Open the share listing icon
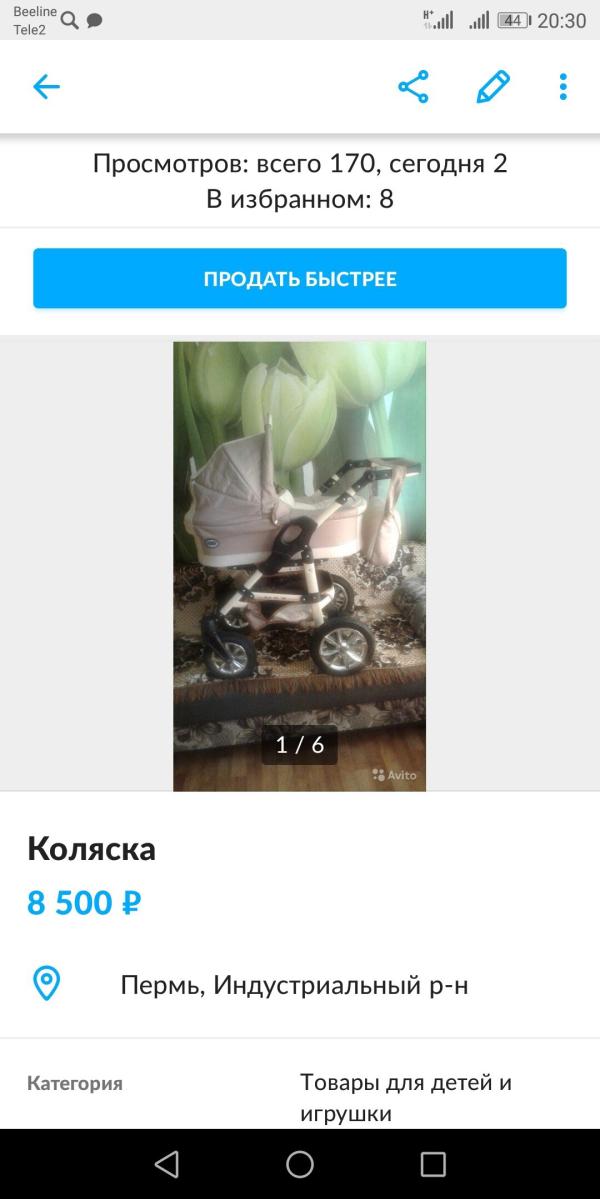Screen dimensions: 600x1199 click(414, 86)
